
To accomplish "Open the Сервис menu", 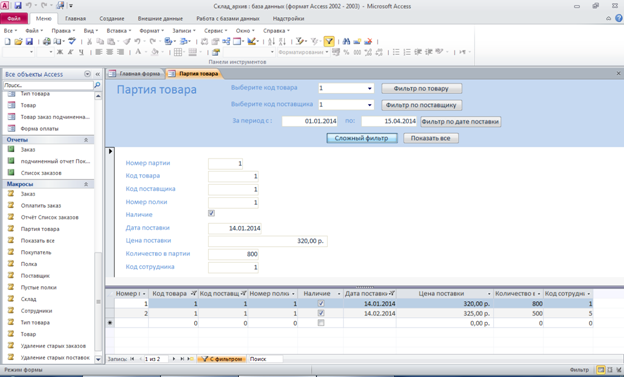I will click(x=215, y=31).
